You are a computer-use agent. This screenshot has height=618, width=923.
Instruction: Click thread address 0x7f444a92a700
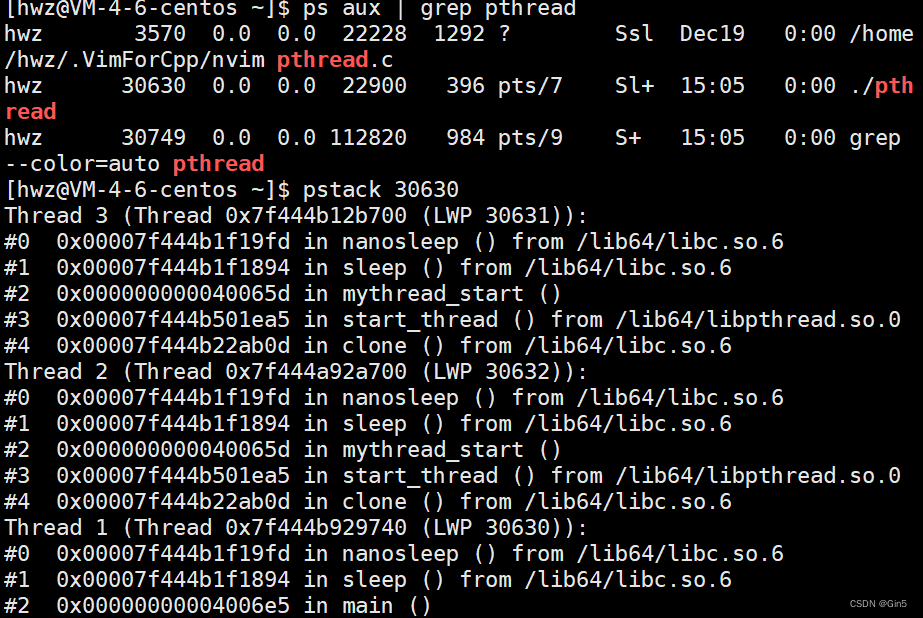click(316, 371)
